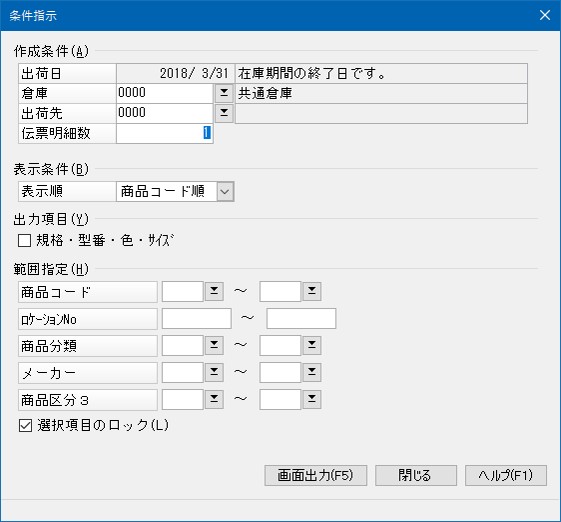Expand the 表示順 商品コード順 dropdown
This screenshot has height=522, width=561.
(225, 191)
